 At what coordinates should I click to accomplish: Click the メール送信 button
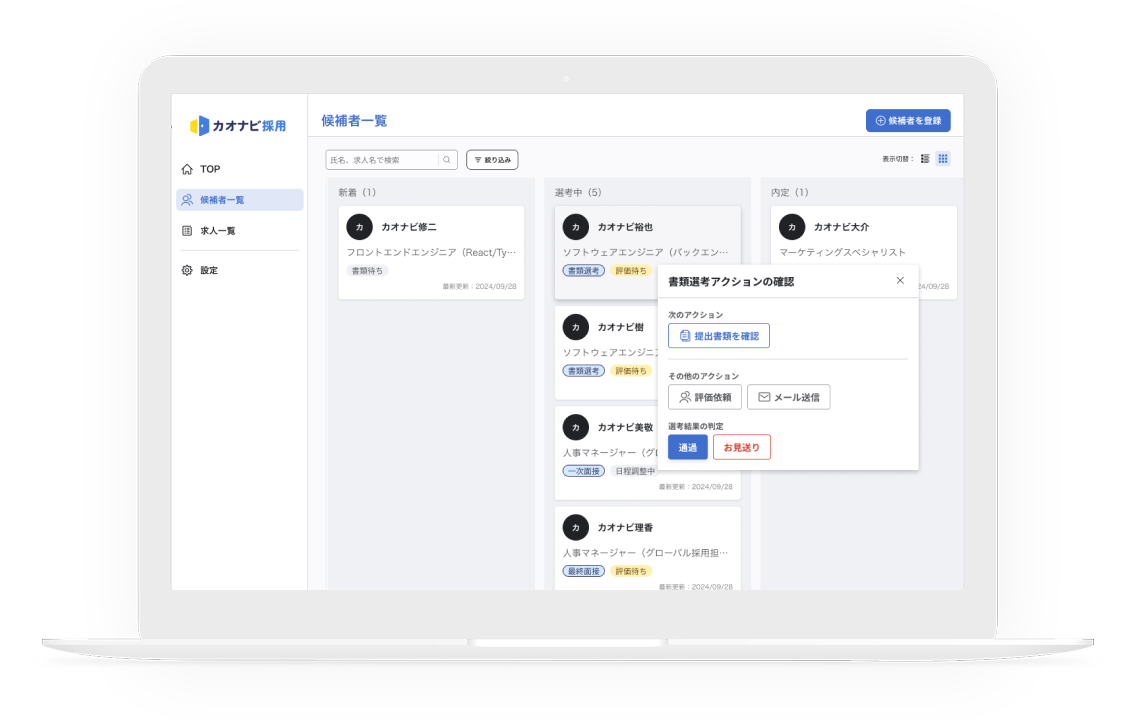[788, 397]
